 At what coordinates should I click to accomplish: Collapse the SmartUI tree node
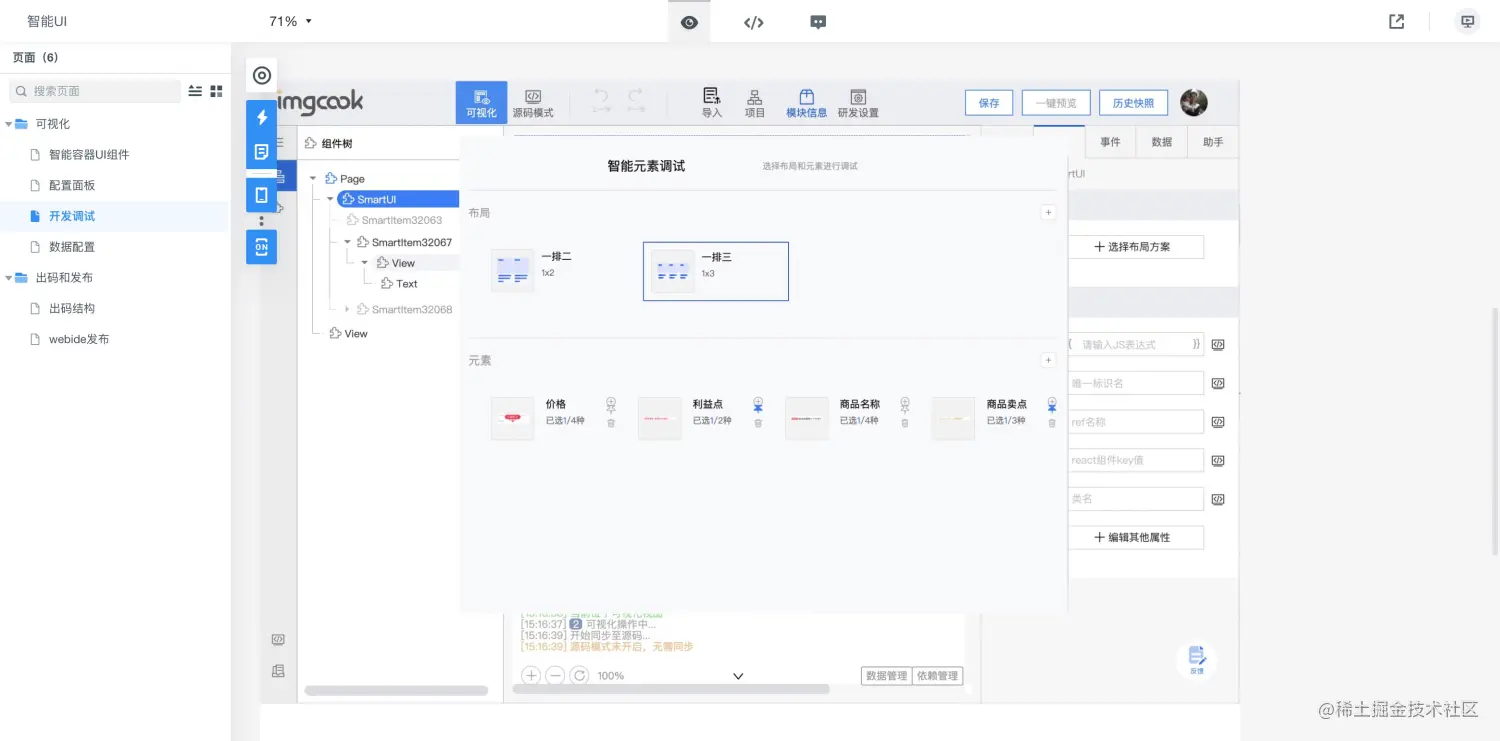tap(328, 199)
